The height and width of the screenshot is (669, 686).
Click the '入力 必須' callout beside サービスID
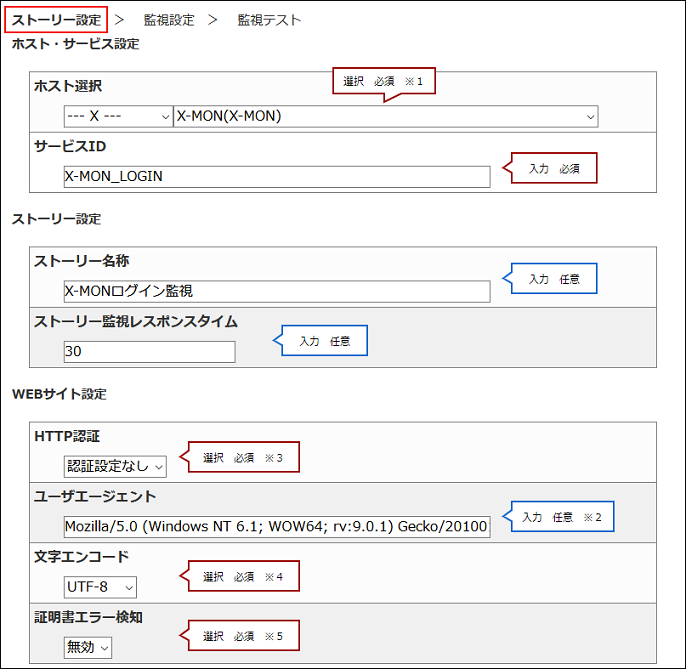pyautogui.click(x=554, y=169)
